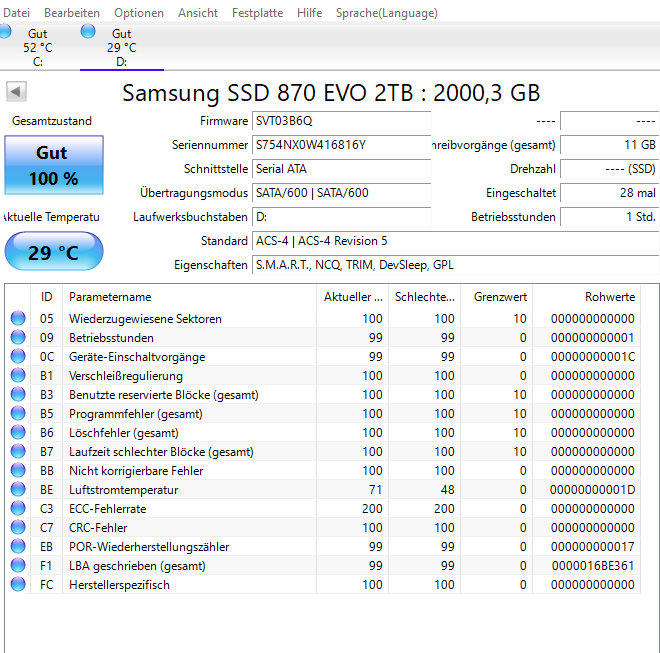Click the Laufwerksbuchstaben field D:
The image size is (660, 653).
coord(341,217)
